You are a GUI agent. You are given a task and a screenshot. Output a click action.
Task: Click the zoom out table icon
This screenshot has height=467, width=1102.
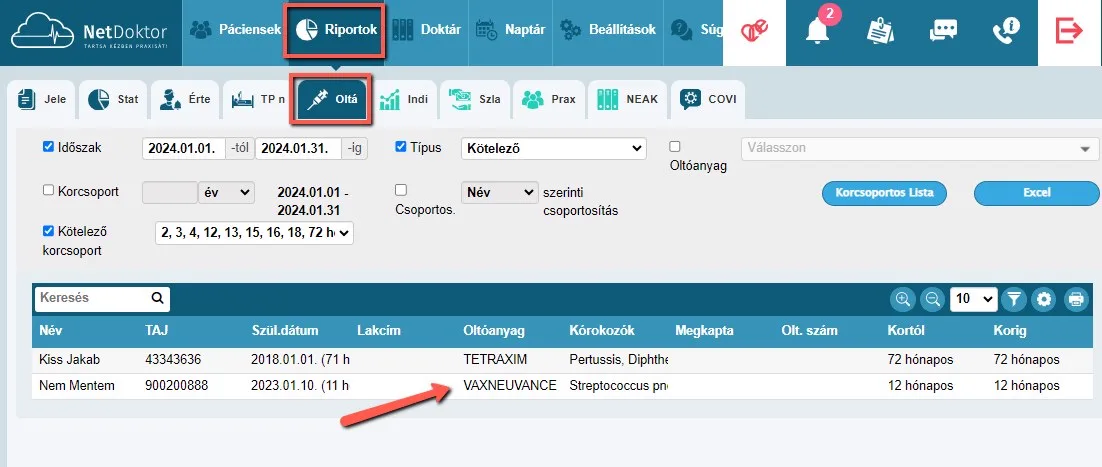click(933, 300)
